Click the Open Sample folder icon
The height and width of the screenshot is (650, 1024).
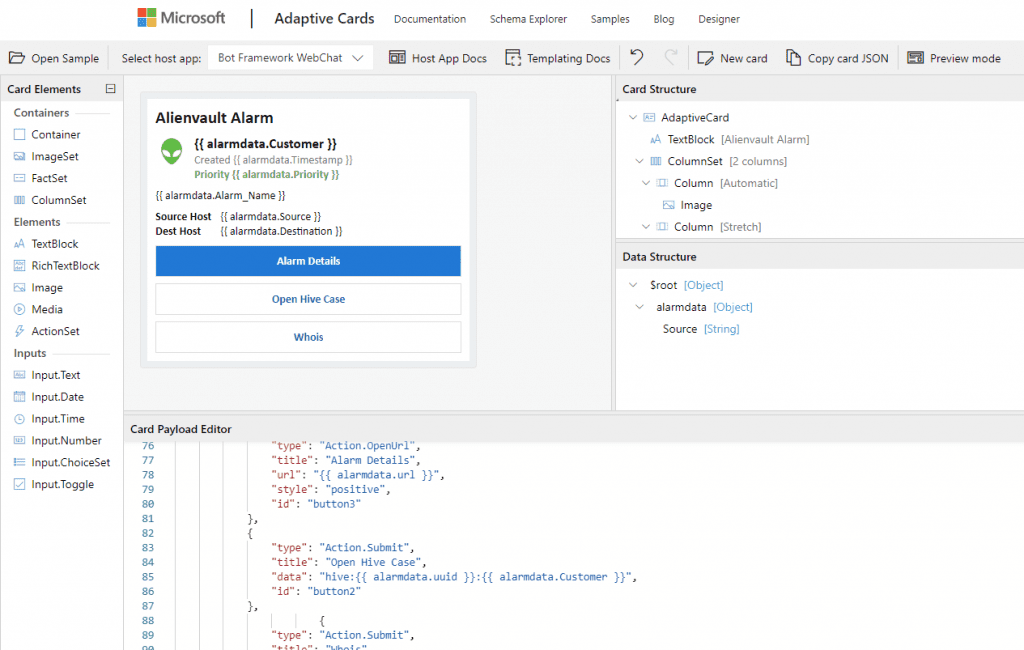click(16, 58)
